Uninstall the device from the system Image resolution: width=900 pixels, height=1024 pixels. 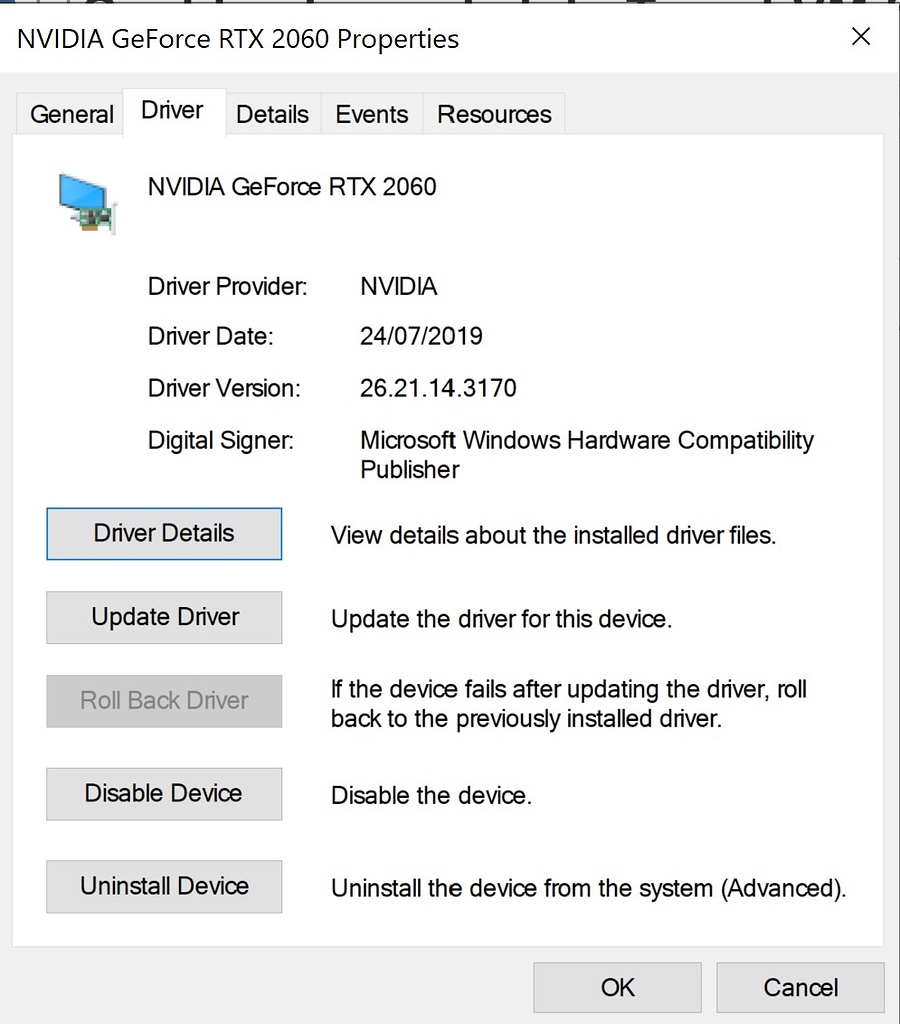click(163, 886)
